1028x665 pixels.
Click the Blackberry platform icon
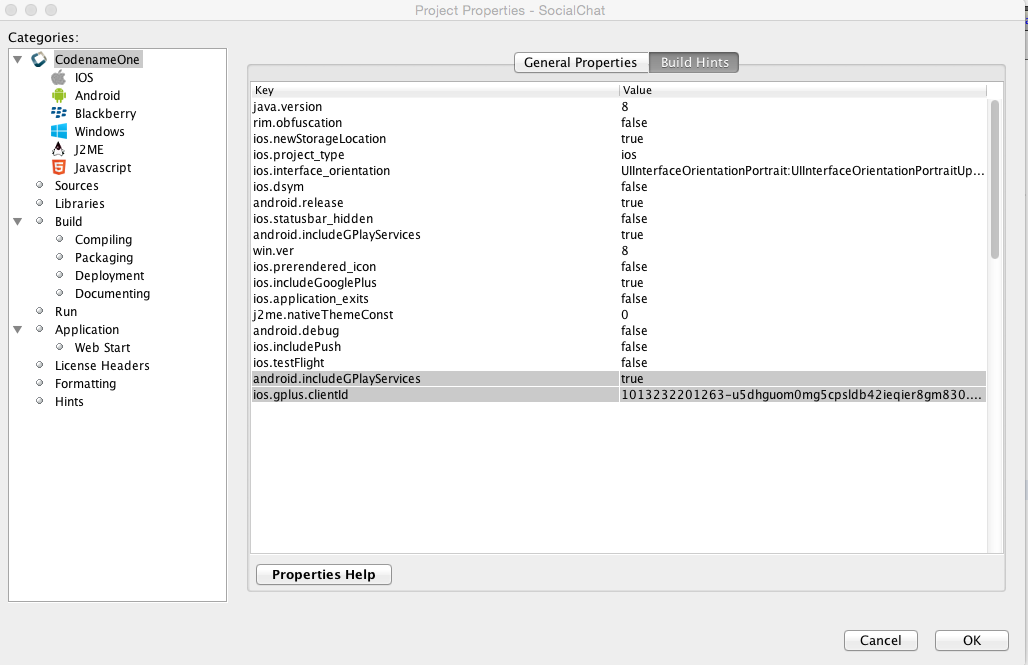[58, 114]
